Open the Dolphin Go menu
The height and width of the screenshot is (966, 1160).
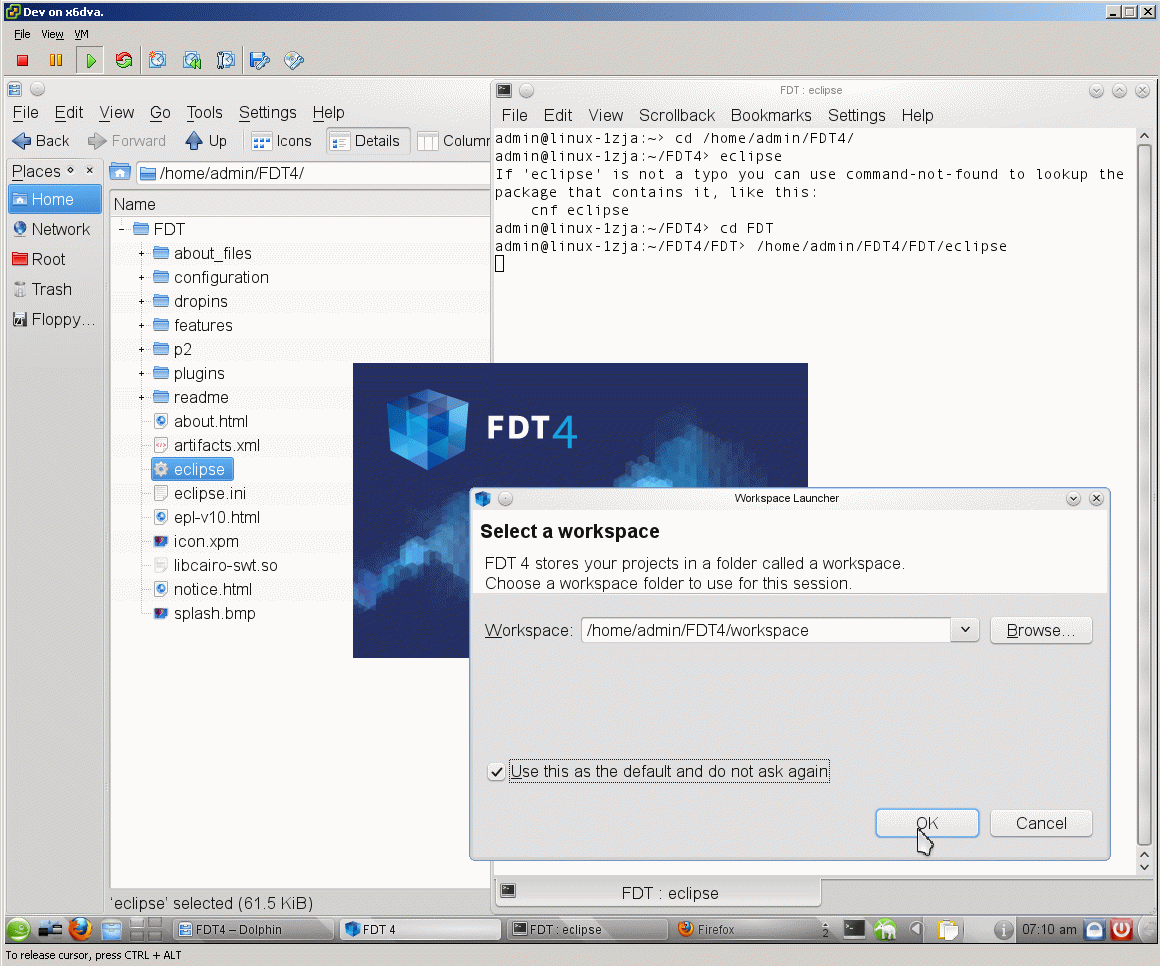[x=160, y=112]
